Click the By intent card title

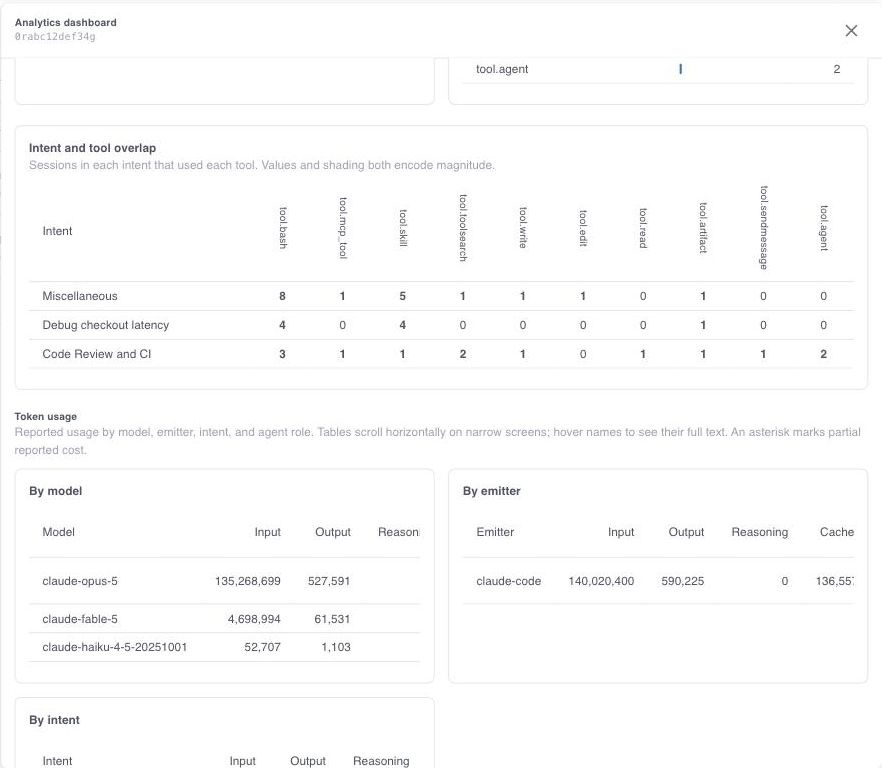(55, 720)
